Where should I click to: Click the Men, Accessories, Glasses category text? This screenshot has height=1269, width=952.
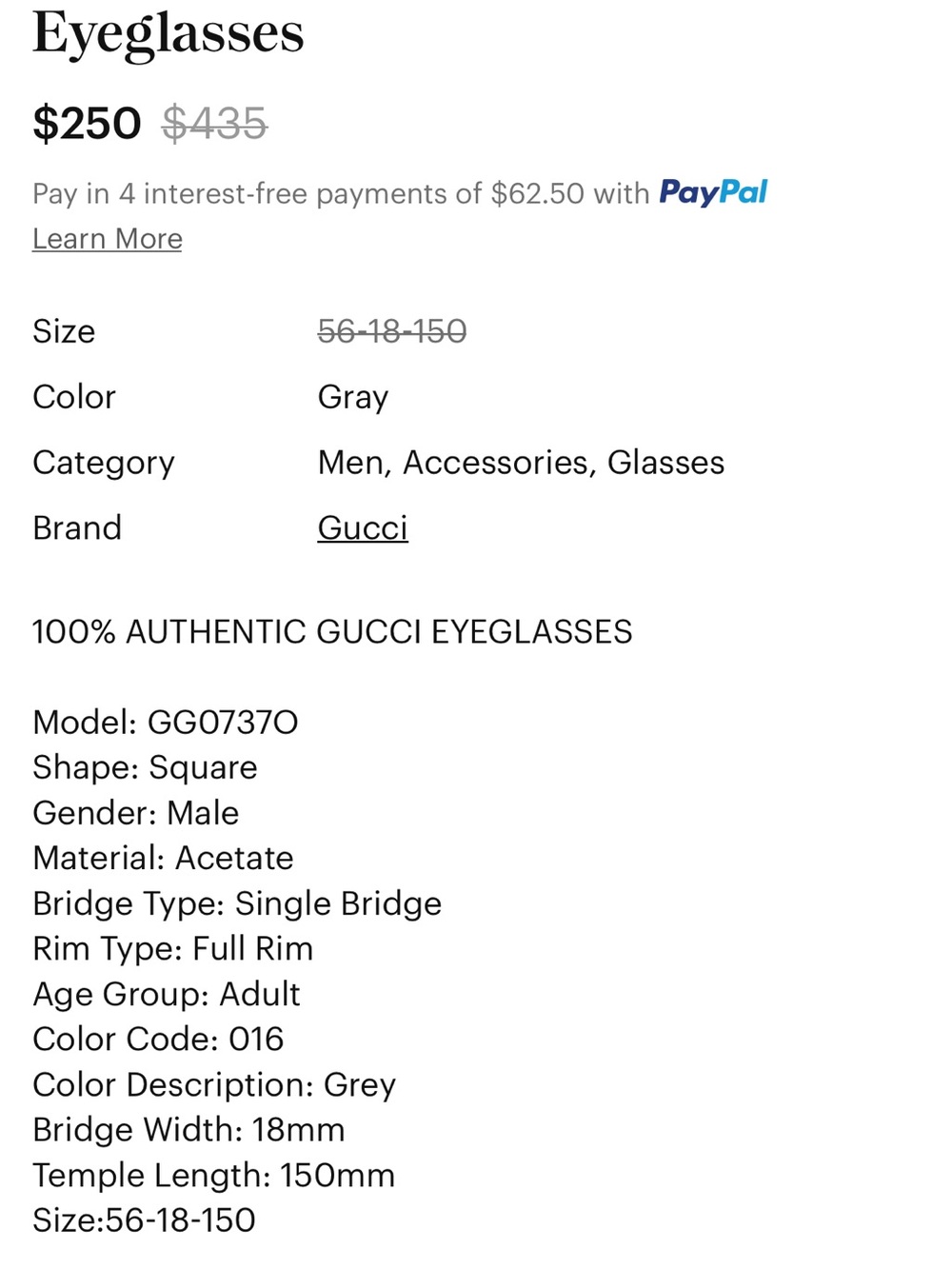[521, 463]
